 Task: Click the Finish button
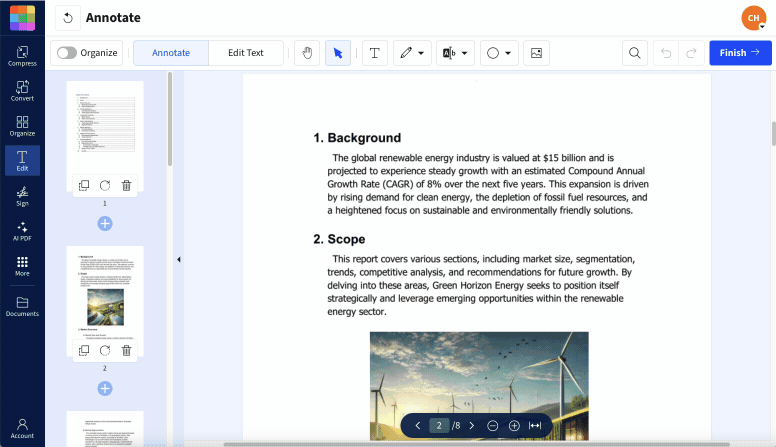pos(740,53)
